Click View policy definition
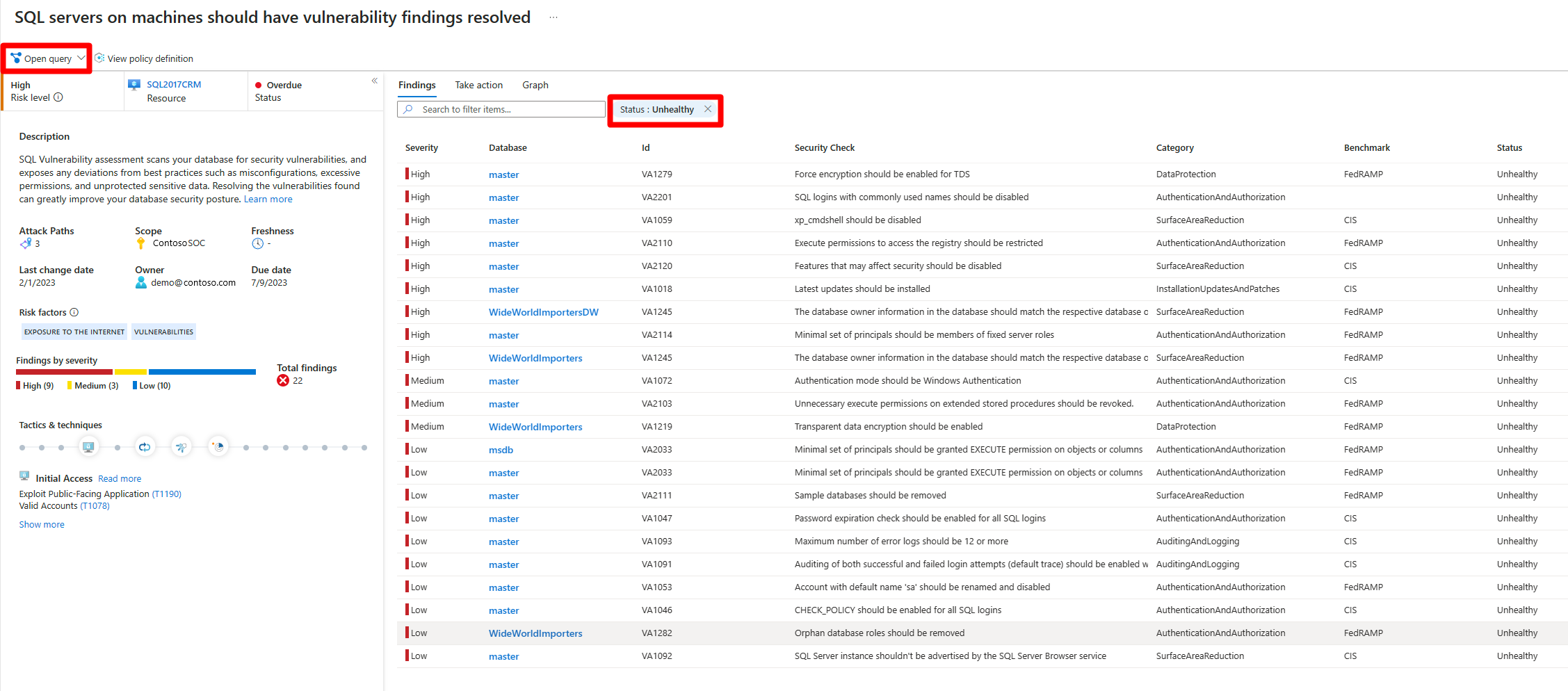 point(144,58)
